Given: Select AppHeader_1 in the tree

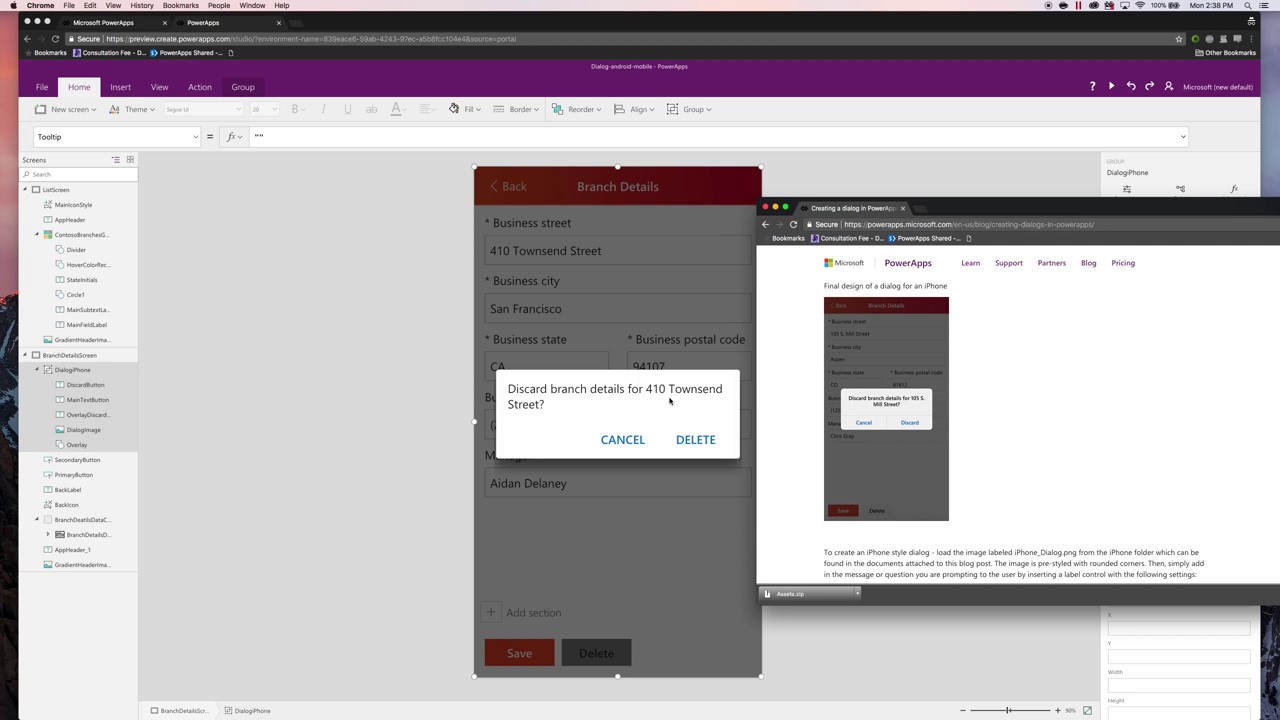Looking at the screenshot, I should [72, 550].
